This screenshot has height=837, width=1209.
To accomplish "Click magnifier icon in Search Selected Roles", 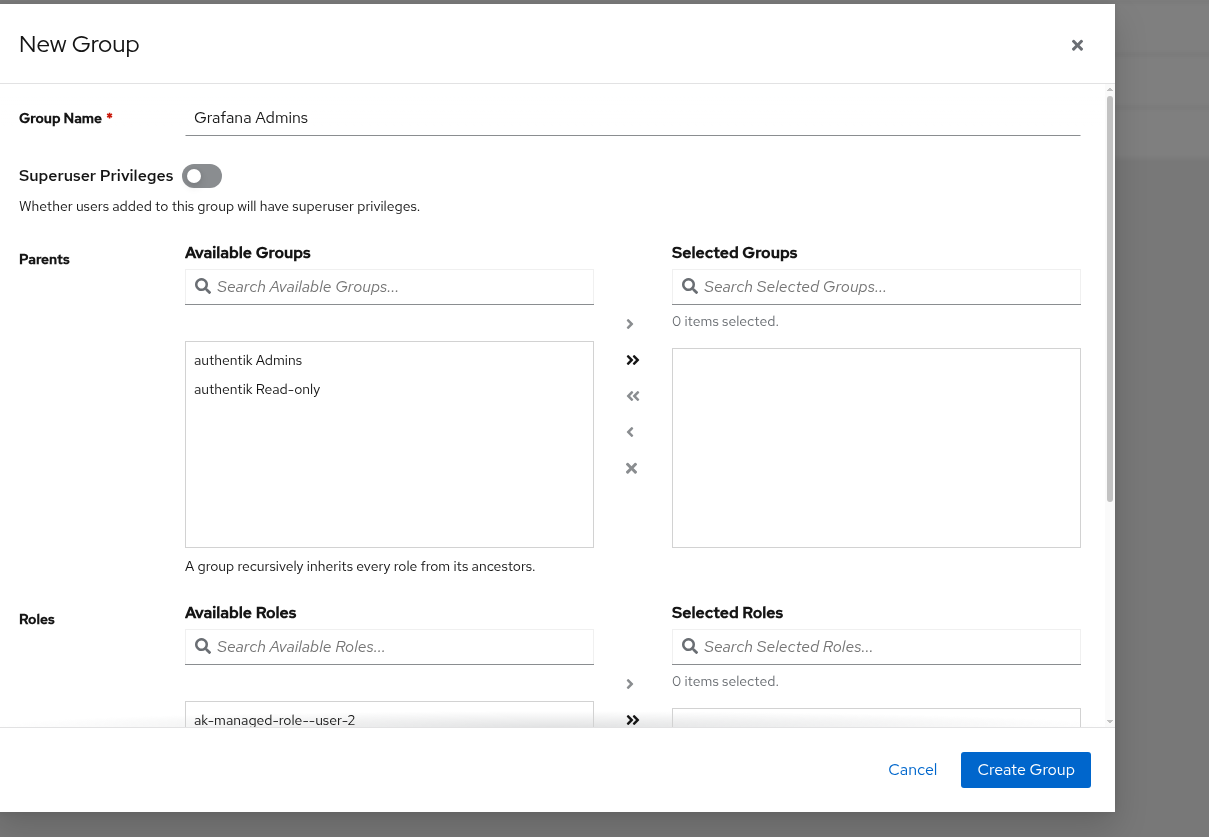I will [689, 646].
